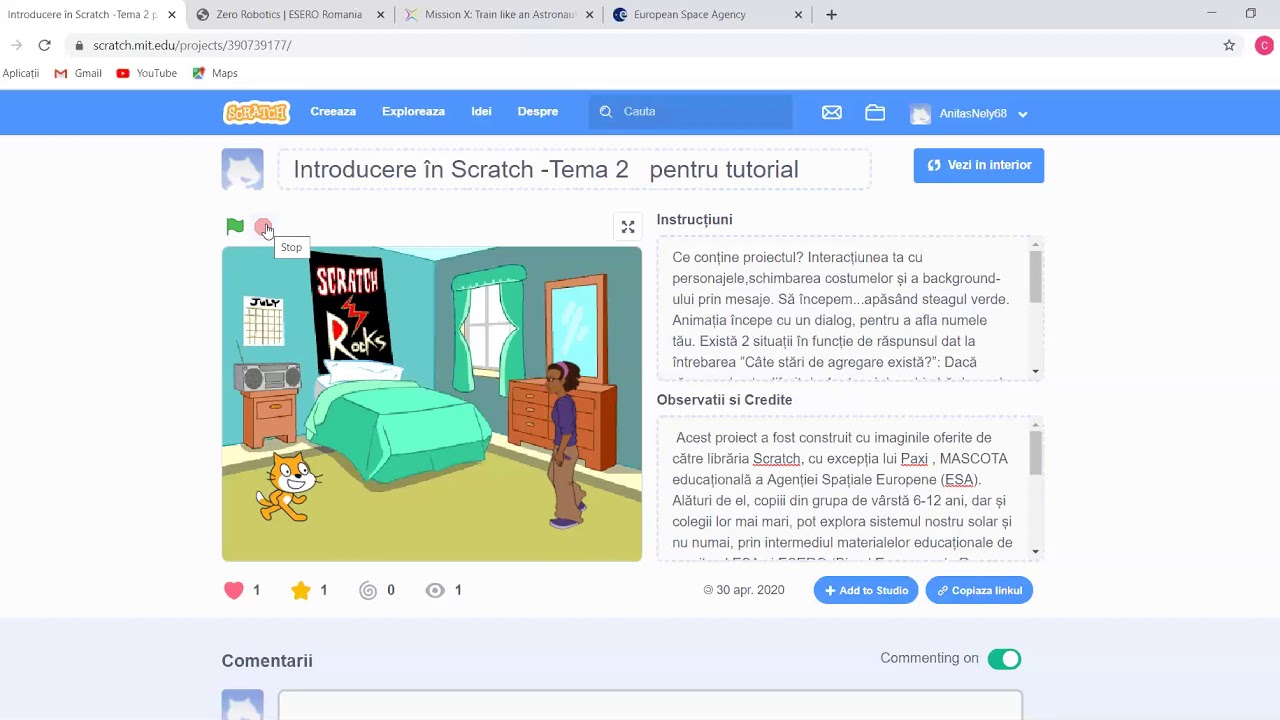1280x720 pixels.
Task: Click the remix spiral count icon
Action: click(368, 590)
